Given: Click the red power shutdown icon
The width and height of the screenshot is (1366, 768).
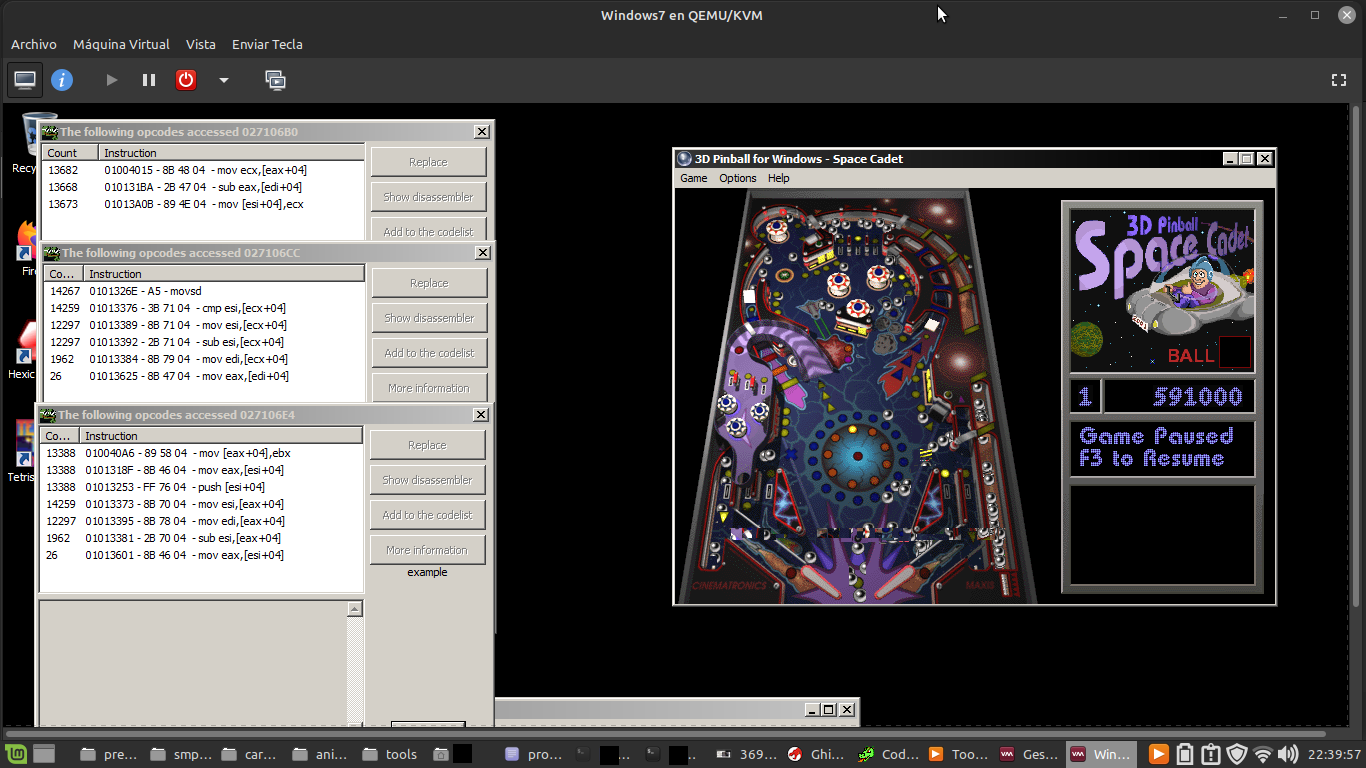Looking at the screenshot, I should click(186, 80).
